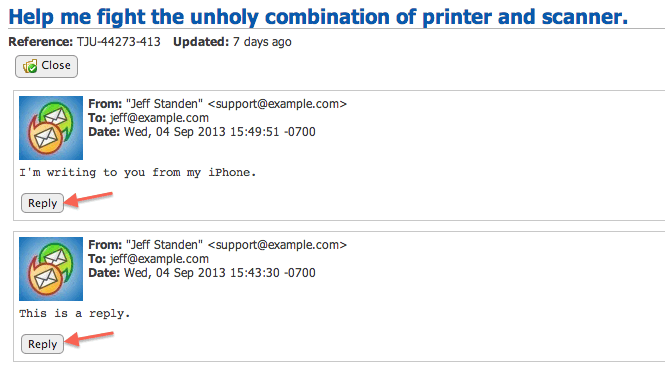665x371 pixels.
Task: Click the Close ticket button
Action: [x=46, y=66]
